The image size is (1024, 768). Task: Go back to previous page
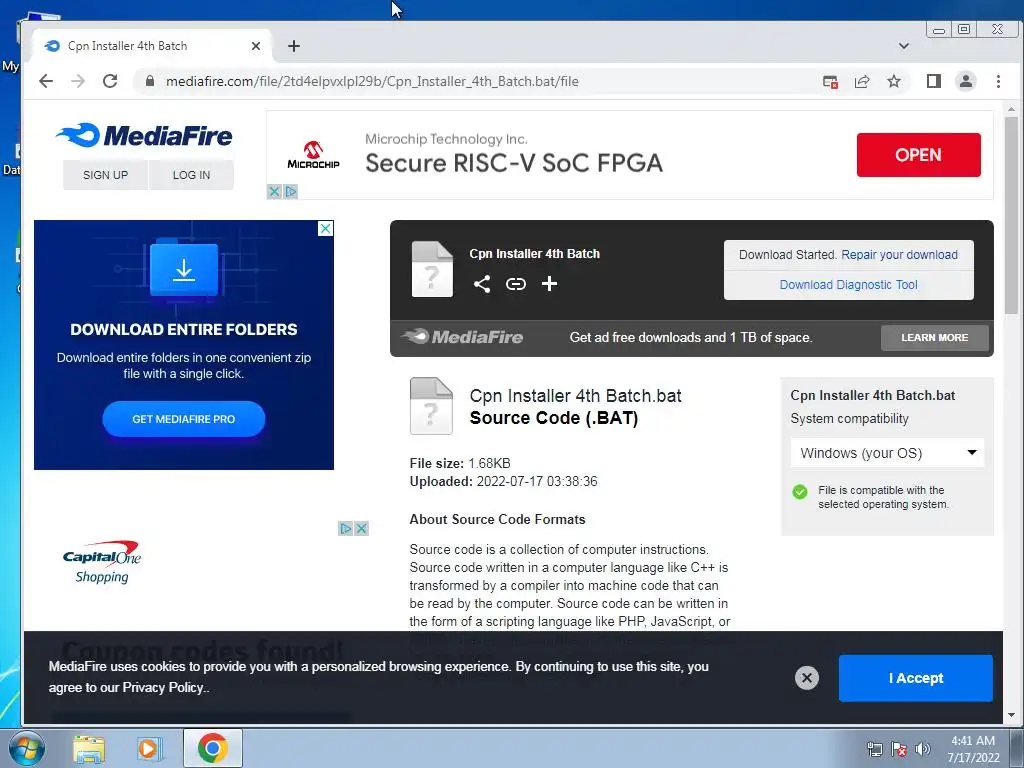click(x=46, y=81)
